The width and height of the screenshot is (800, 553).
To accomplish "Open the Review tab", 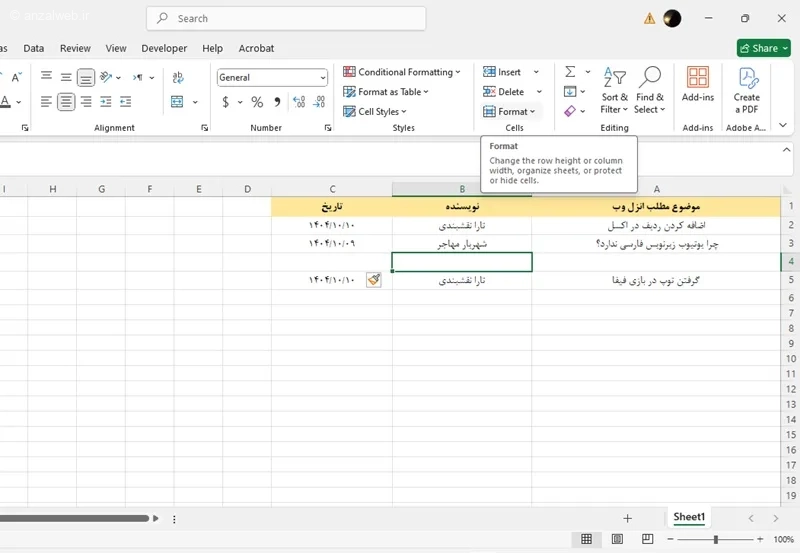I will 75,48.
